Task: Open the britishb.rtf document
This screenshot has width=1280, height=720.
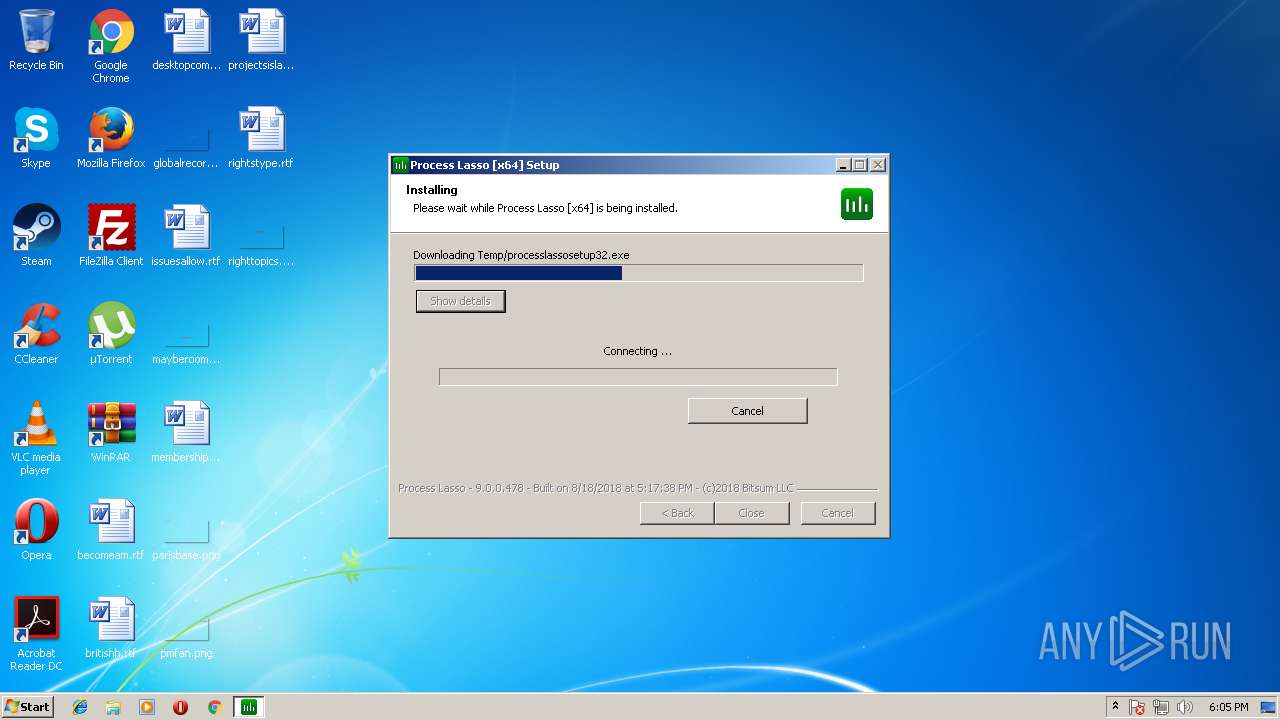Action: point(111,629)
